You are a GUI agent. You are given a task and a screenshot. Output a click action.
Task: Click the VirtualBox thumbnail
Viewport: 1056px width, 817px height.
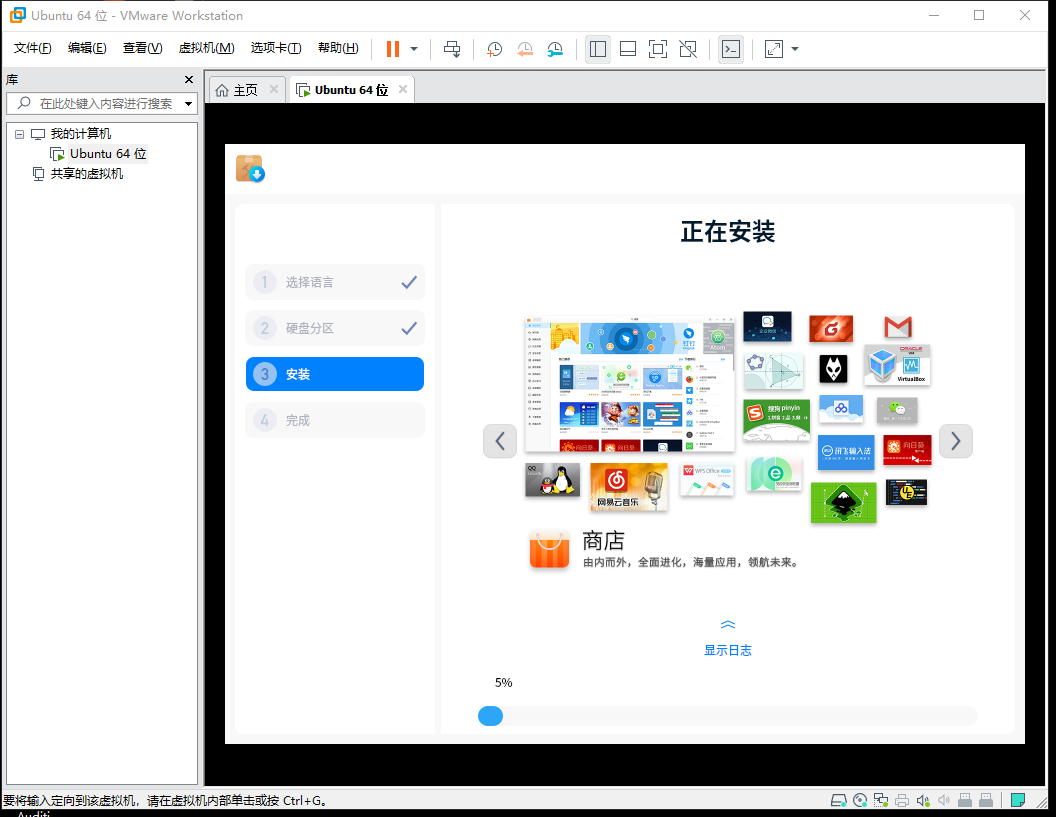pos(897,364)
